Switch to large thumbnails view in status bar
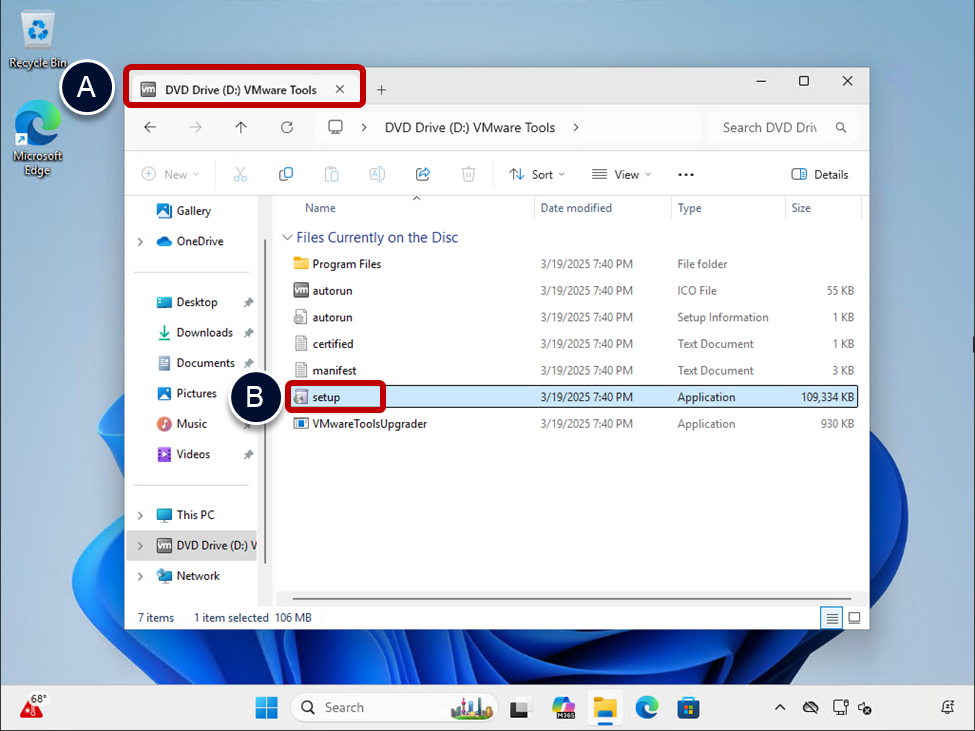The width and height of the screenshot is (975, 731). click(854, 618)
